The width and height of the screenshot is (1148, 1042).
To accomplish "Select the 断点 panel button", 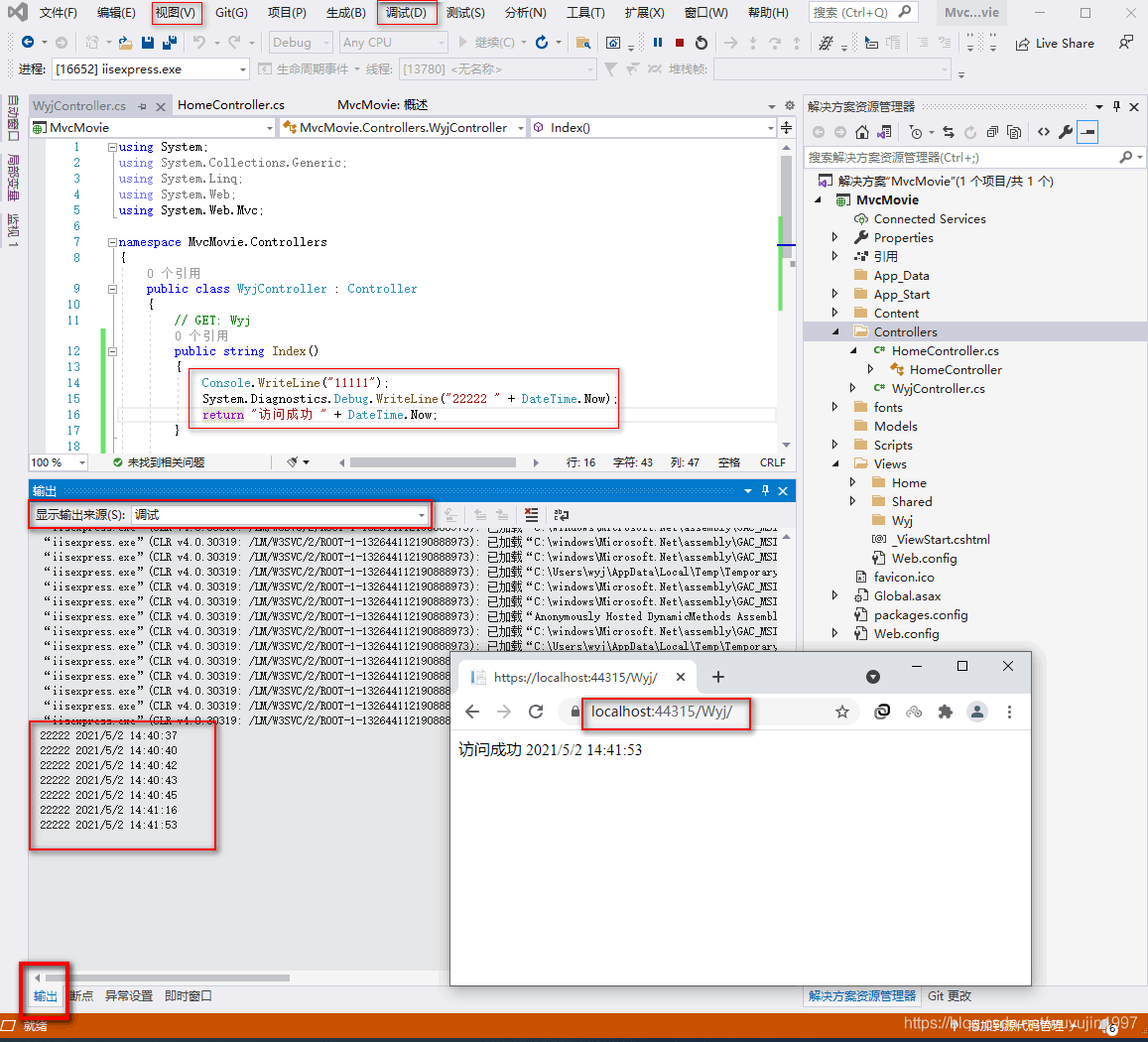I will point(81,995).
